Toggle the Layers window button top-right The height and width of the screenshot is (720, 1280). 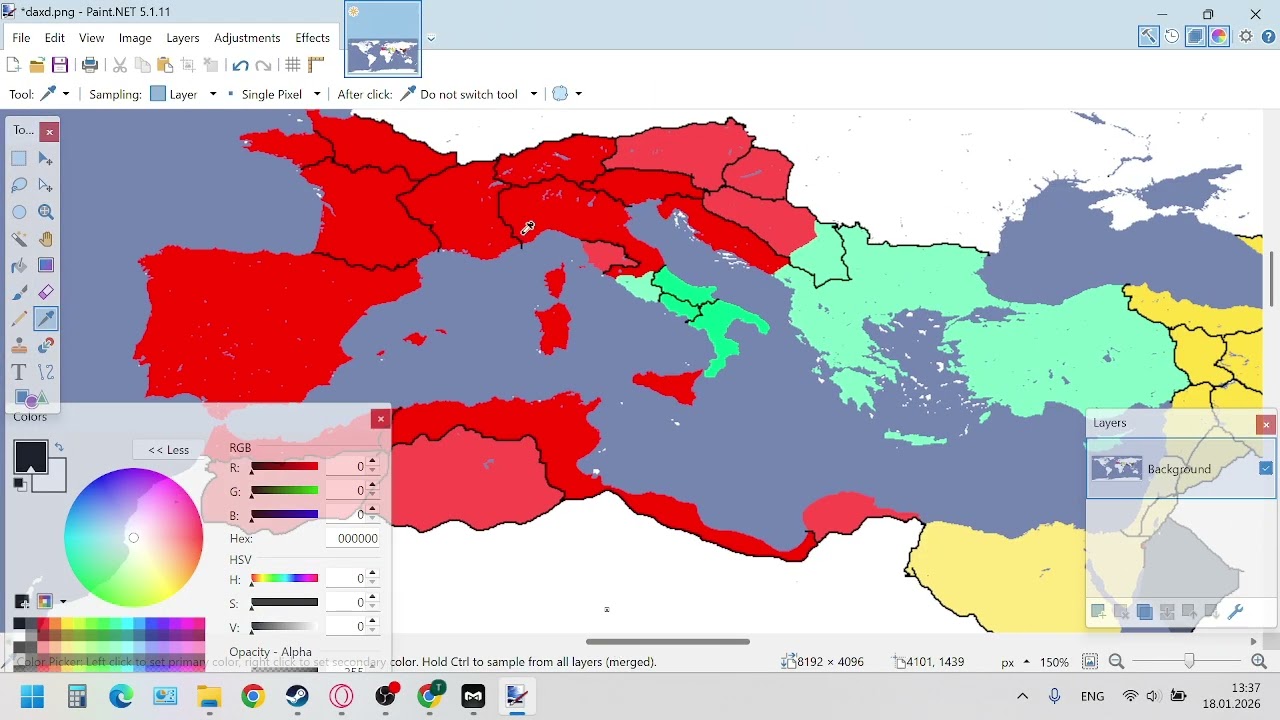pyautogui.click(x=1195, y=37)
